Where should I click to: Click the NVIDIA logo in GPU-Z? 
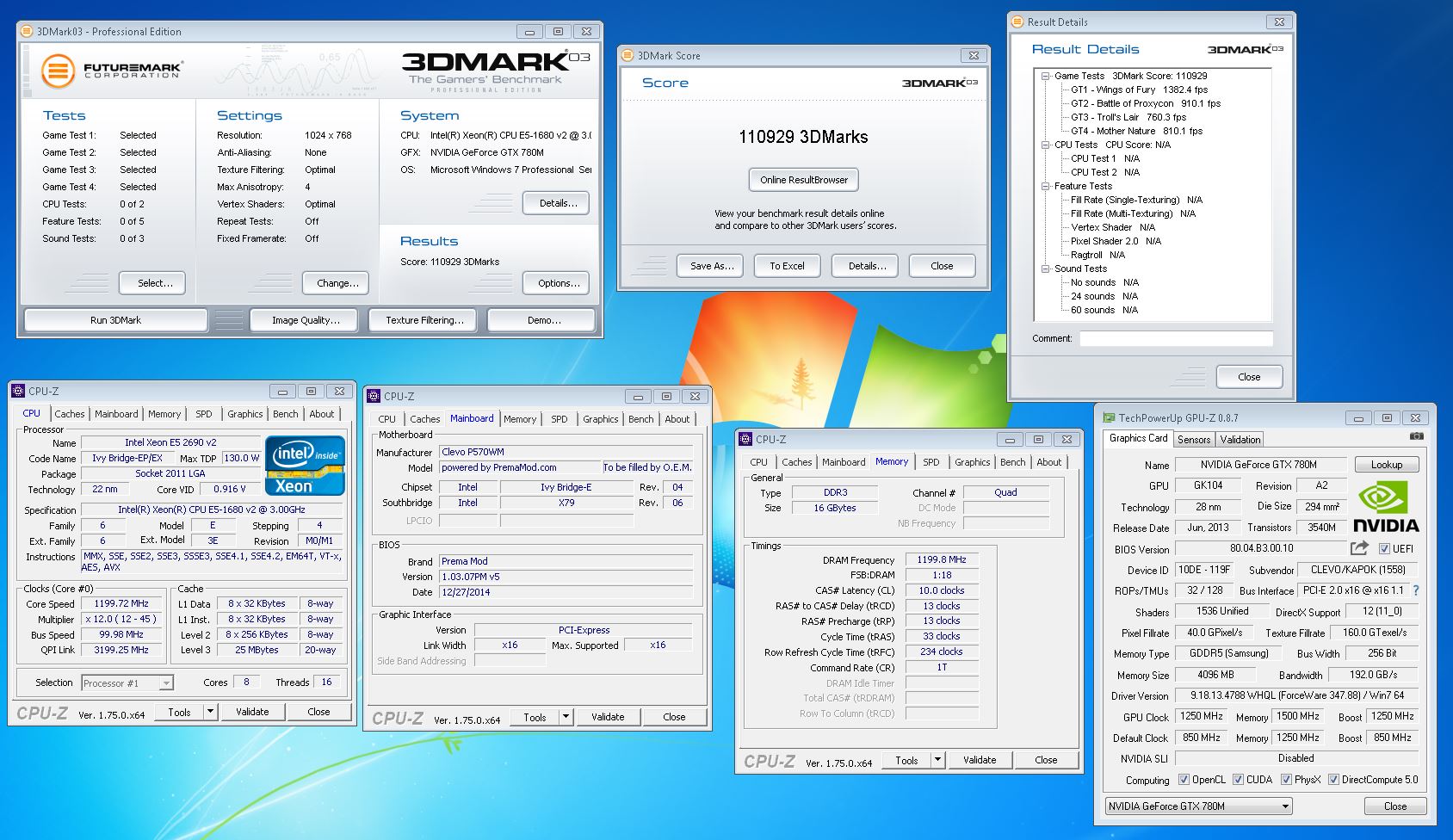click(1386, 508)
